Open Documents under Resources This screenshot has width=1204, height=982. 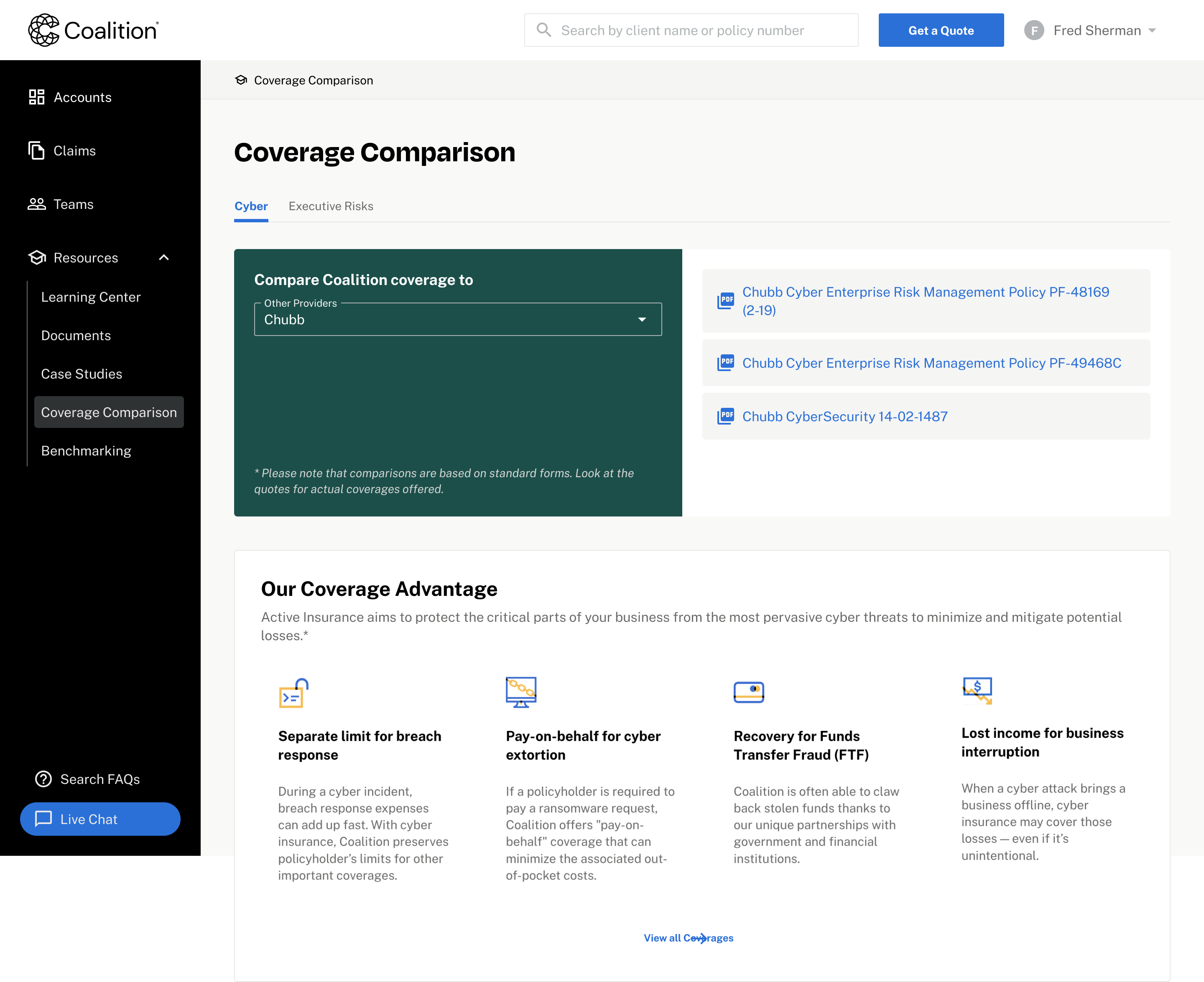pyautogui.click(x=76, y=336)
